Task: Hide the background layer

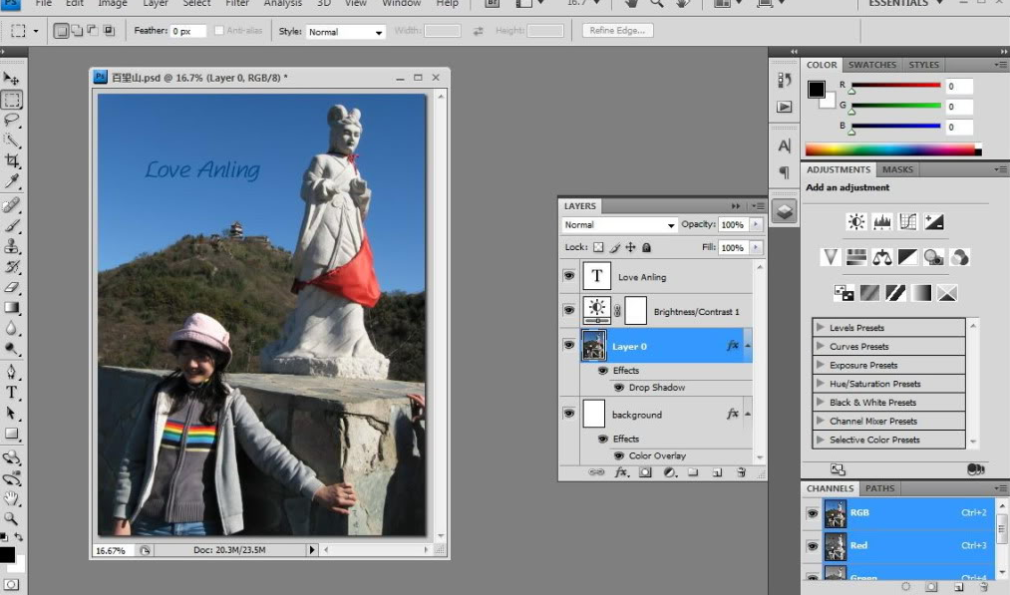Action: pyautogui.click(x=569, y=413)
